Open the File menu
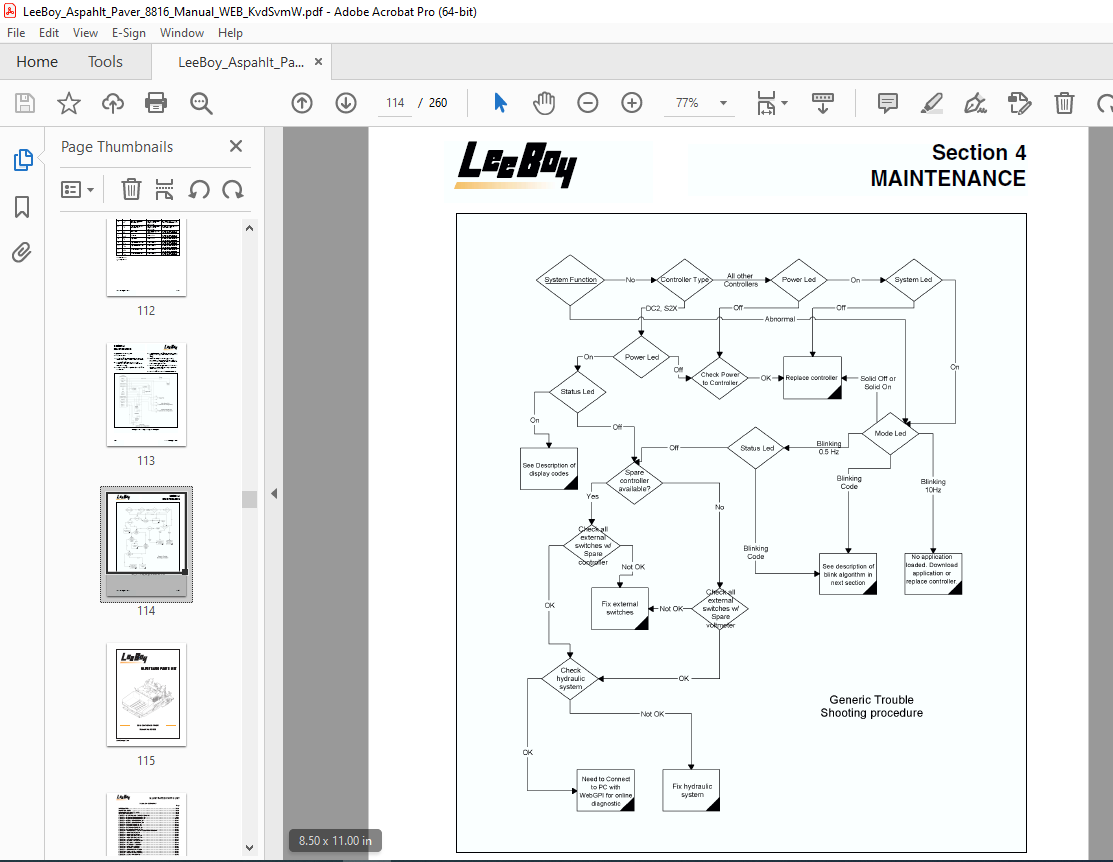Image resolution: width=1113 pixels, height=862 pixels. [16, 33]
